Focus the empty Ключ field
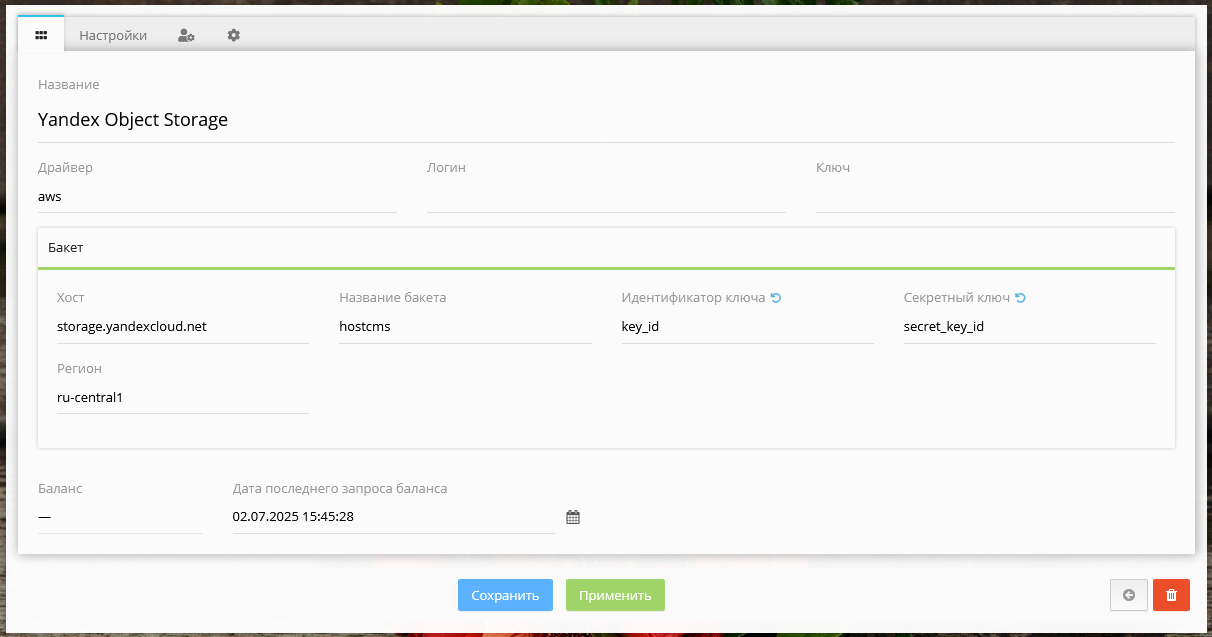The width and height of the screenshot is (1212, 637). pyautogui.click(x=995, y=197)
